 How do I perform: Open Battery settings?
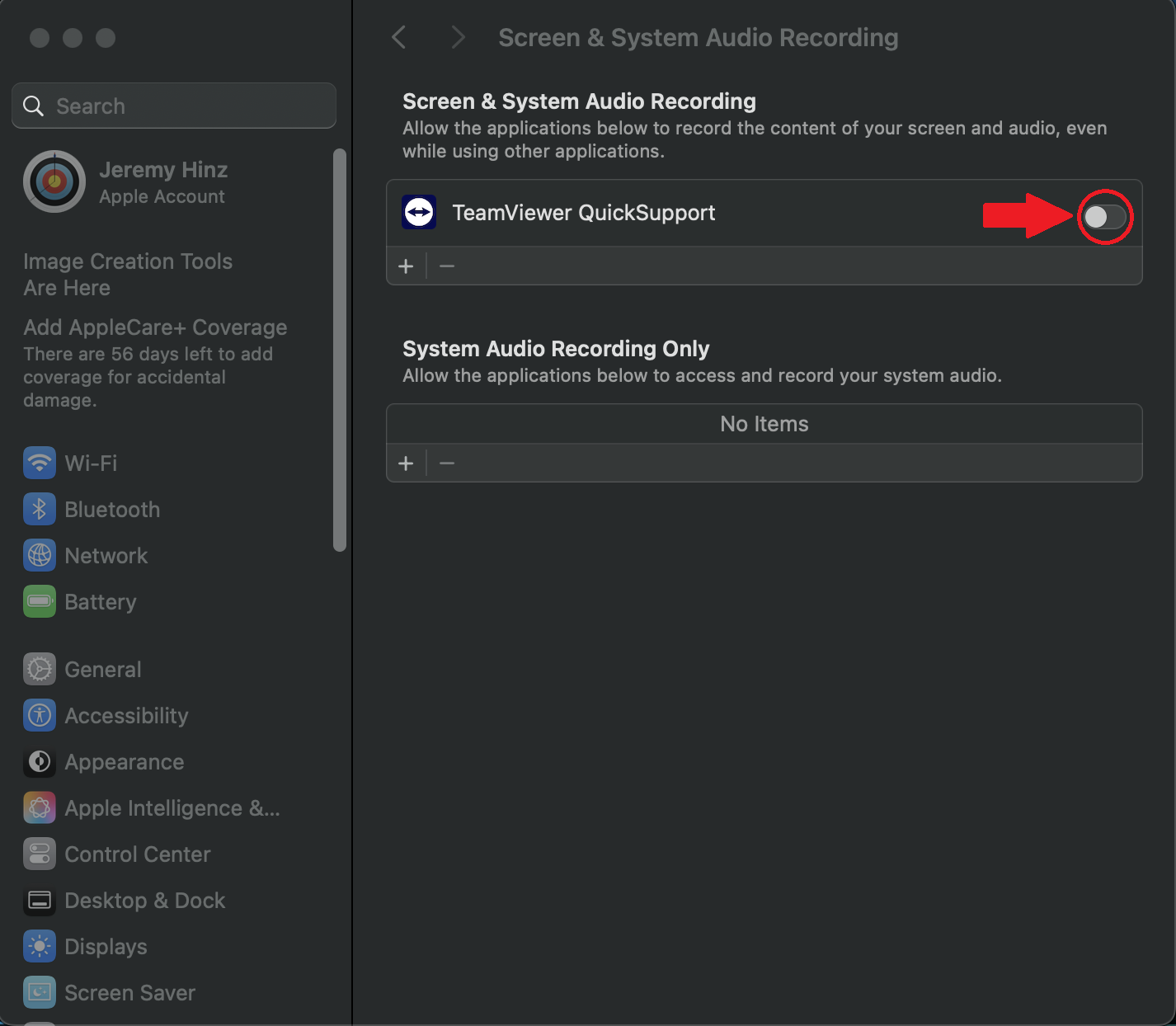pyautogui.click(x=101, y=601)
